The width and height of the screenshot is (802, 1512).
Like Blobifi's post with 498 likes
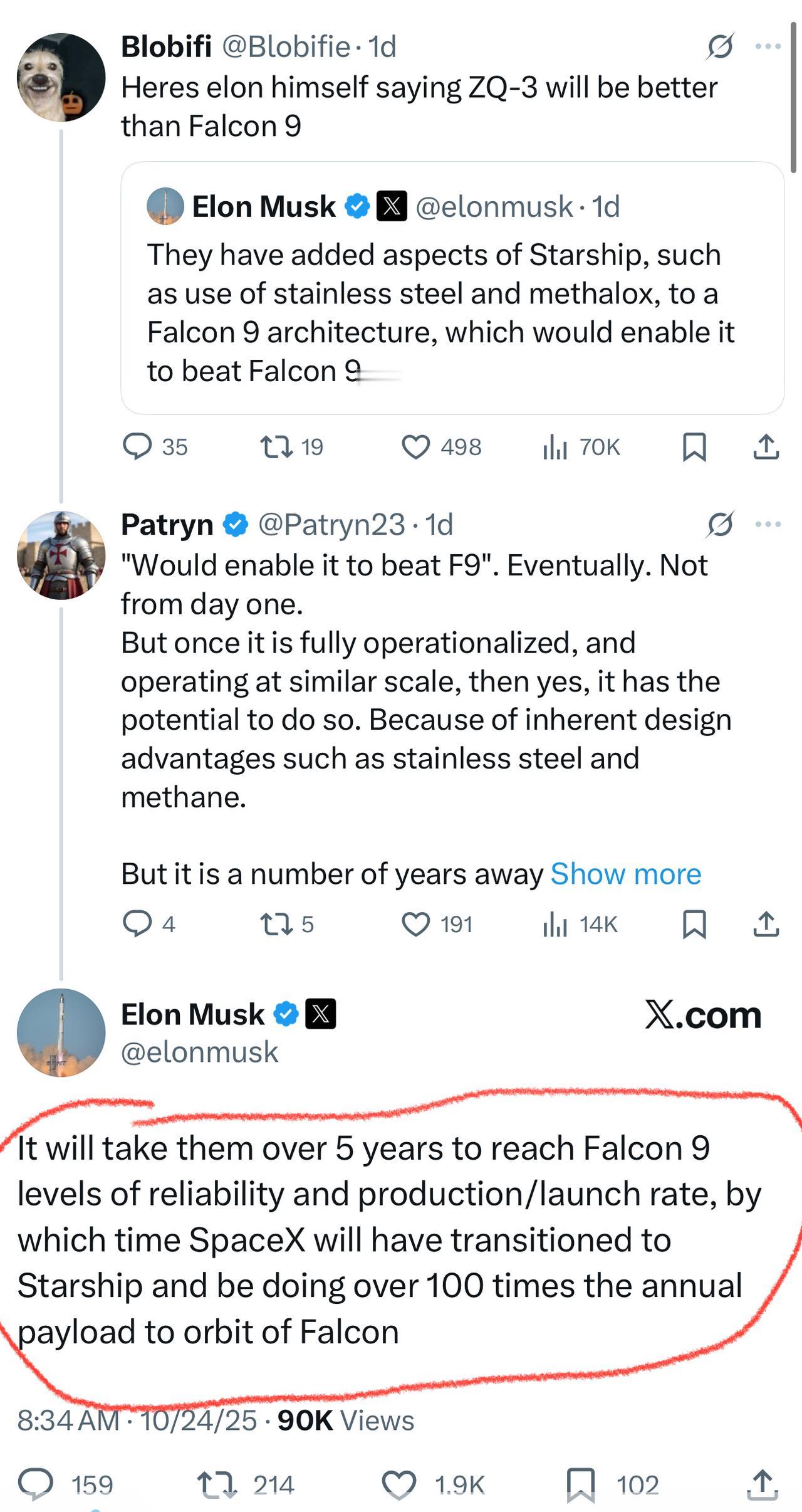coord(415,447)
